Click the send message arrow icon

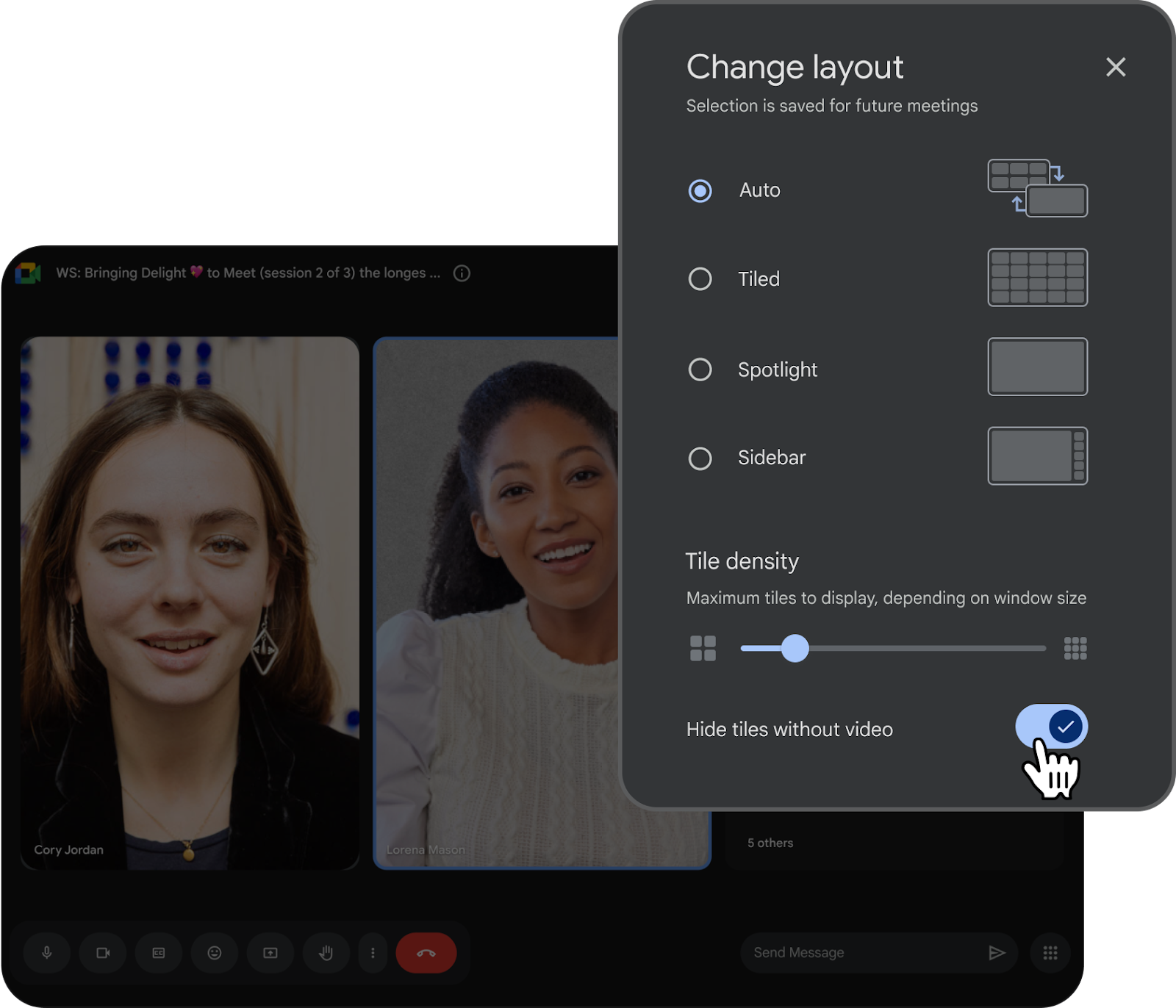click(997, 953)
